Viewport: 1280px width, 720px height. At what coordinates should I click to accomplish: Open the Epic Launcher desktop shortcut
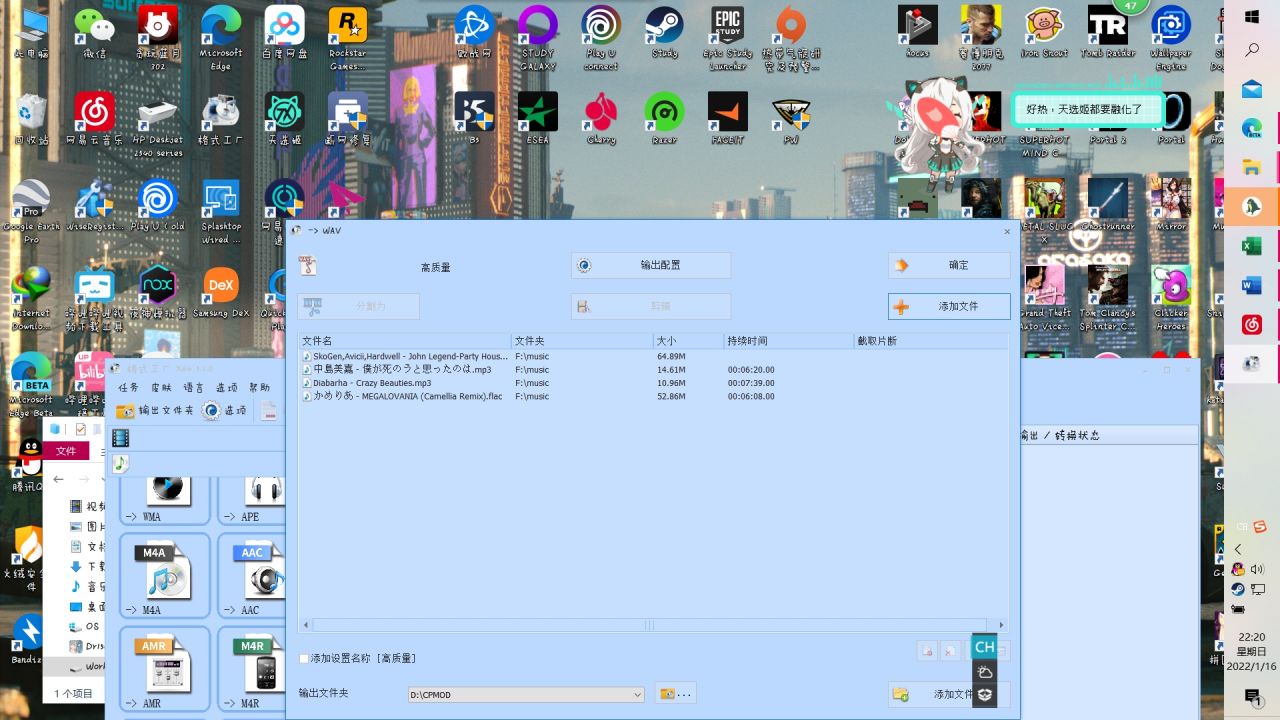(x=727, y=39)
